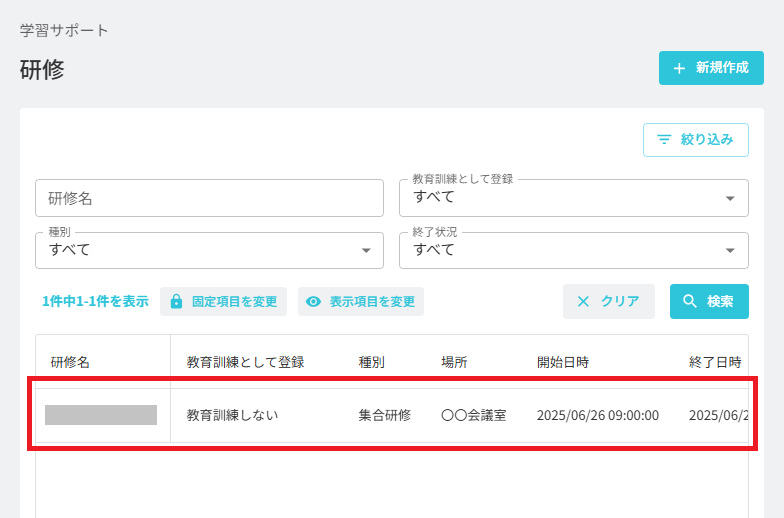
Task: Select the 教育訓練しない cell
Action: [x=232, y=415]
